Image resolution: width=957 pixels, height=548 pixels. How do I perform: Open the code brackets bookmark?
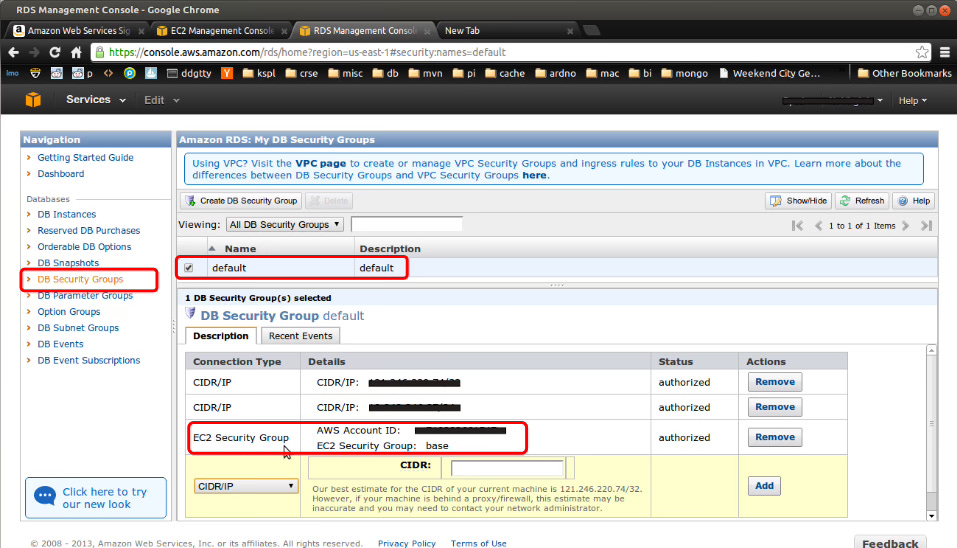point(109,73)
